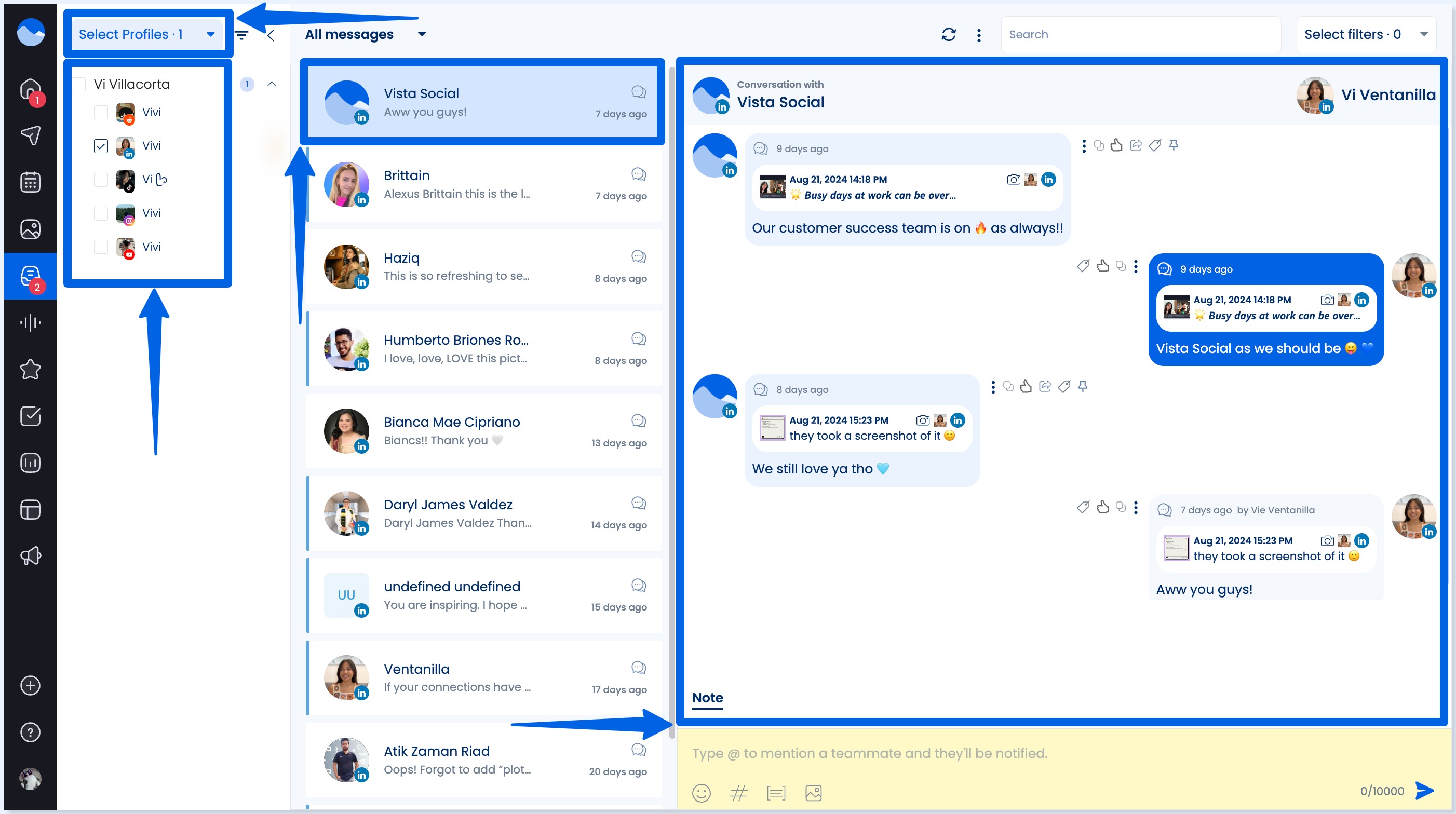
Task: Attach an image in the note composer
Action: (x=813, y=793)
